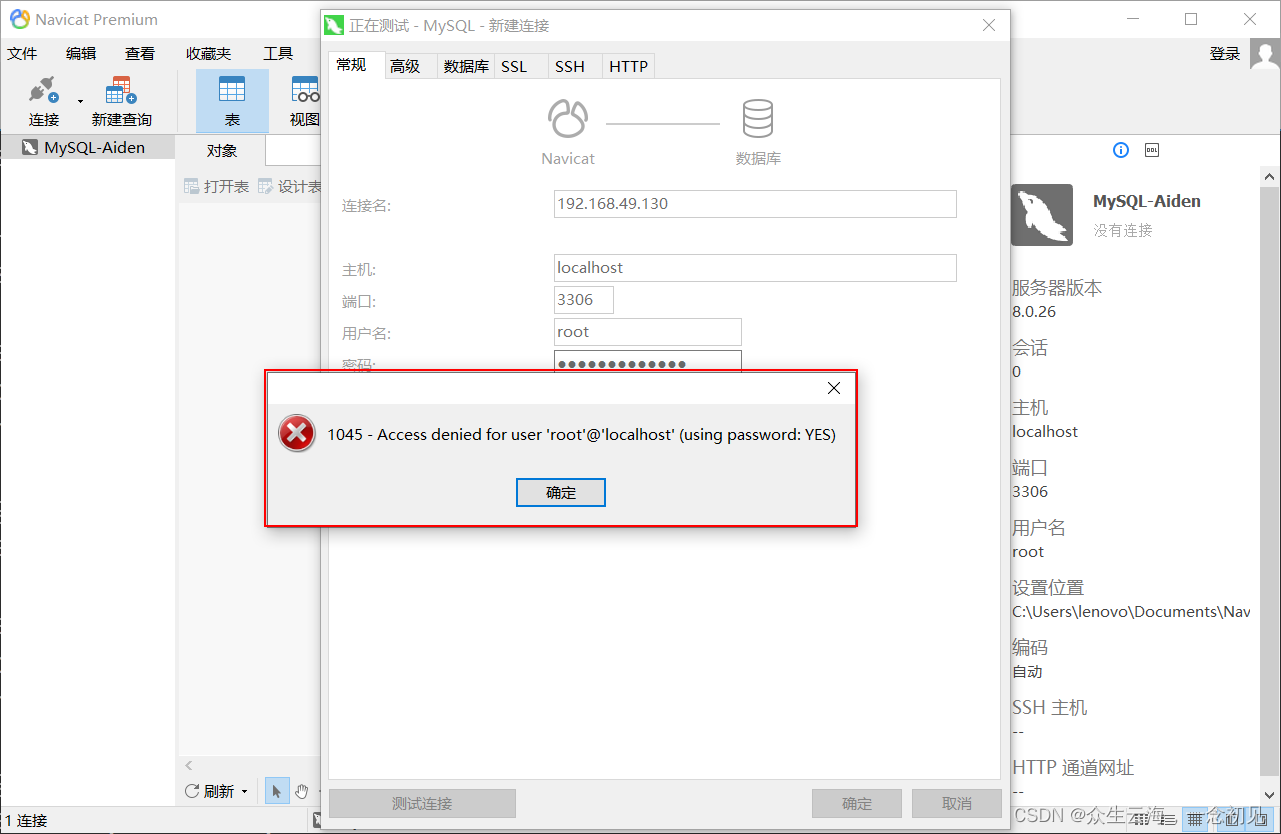Click '1 连接' in the status bar
The width and height of the screenshot is (1281, 834).
pos(25,821)
